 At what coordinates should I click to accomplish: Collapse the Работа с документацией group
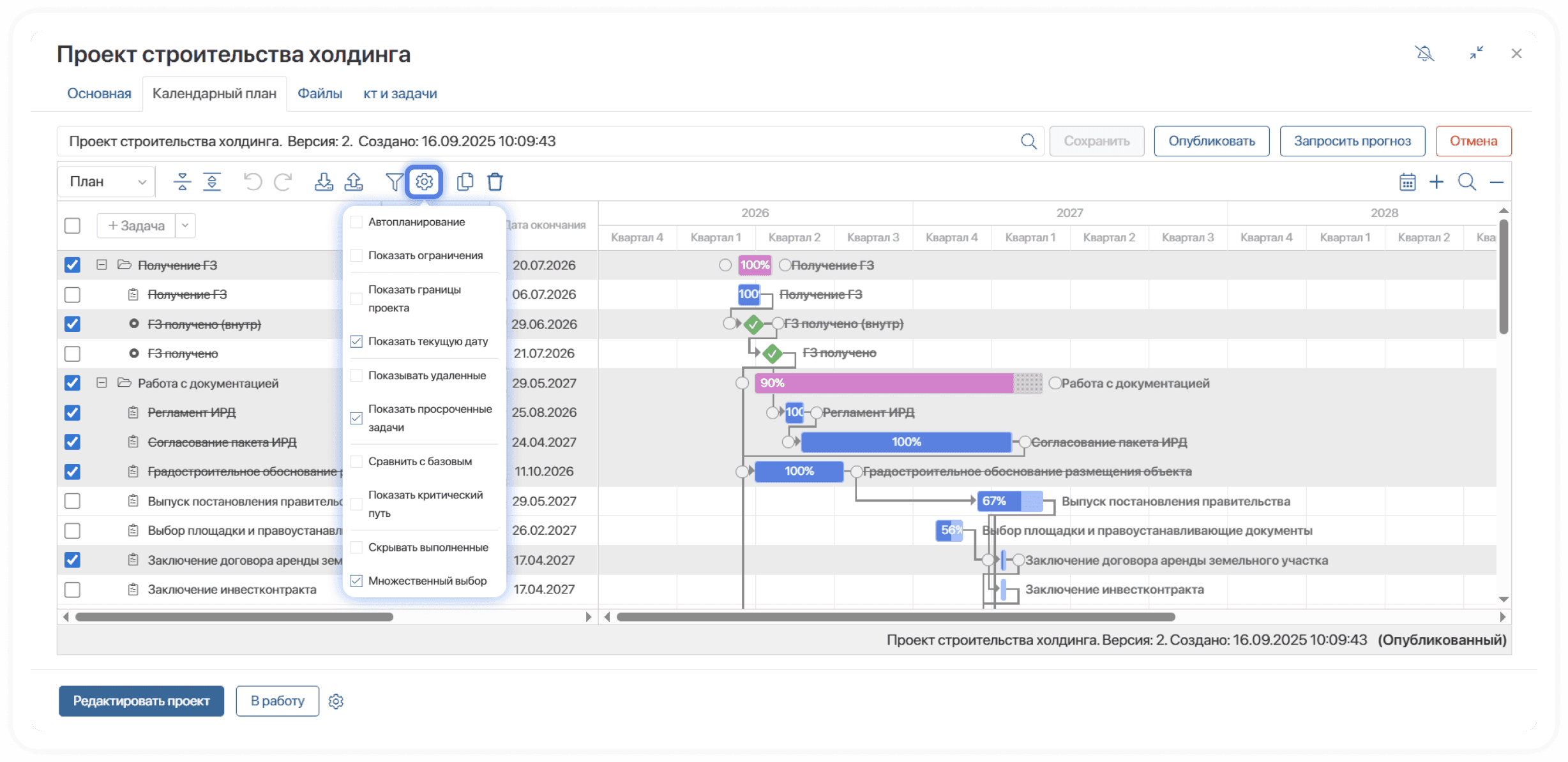(102, 383)
